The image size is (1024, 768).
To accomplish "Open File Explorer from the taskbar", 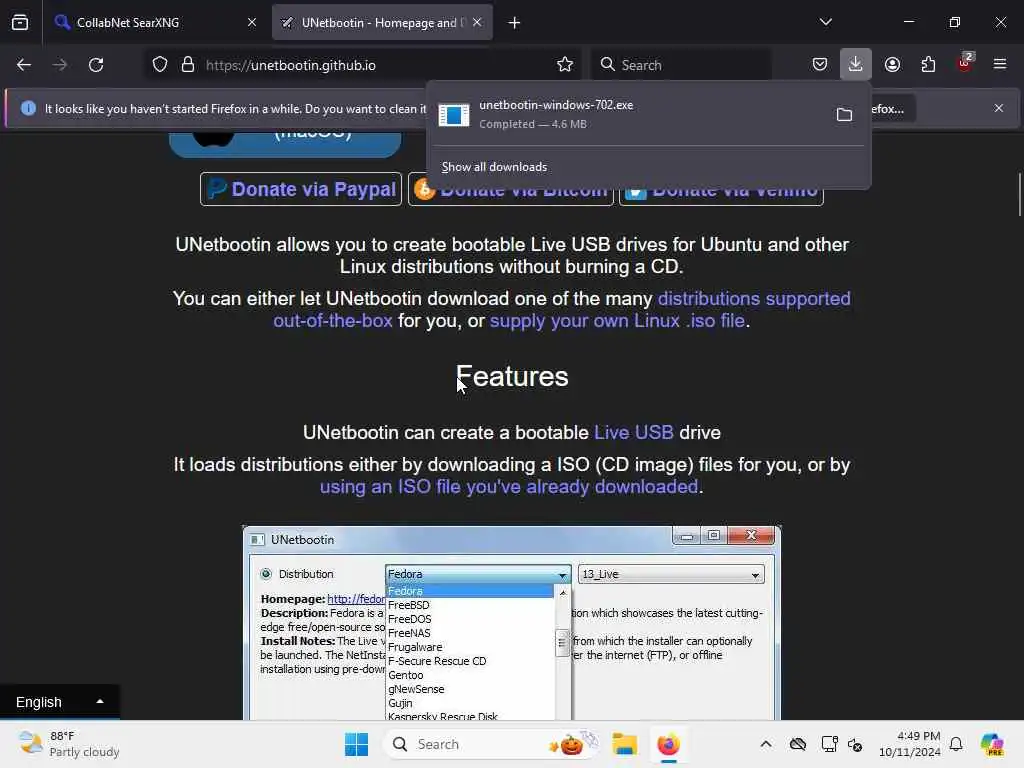I will pyautogui.click(x=625, y=744).
